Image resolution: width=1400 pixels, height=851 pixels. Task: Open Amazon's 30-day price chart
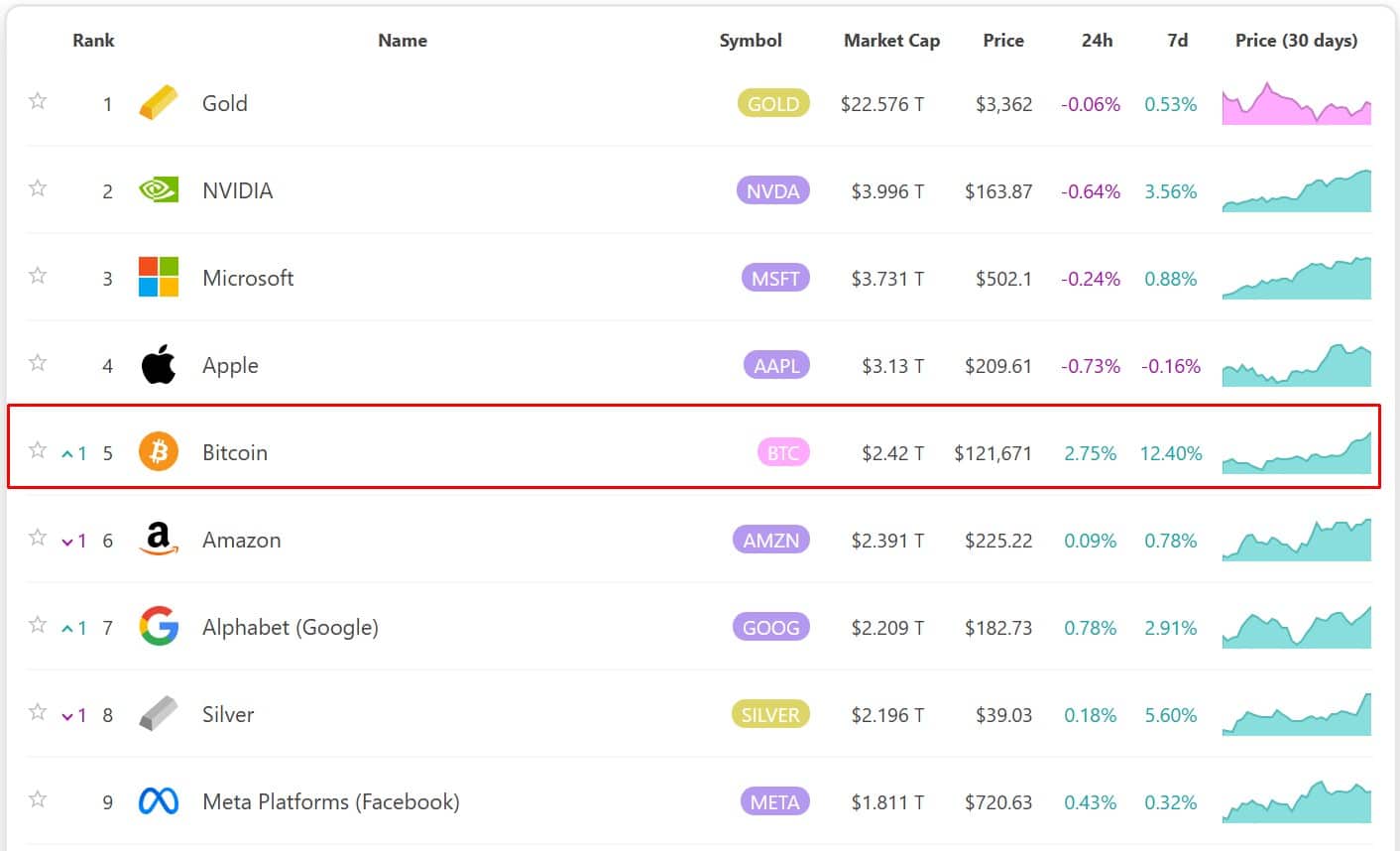pos(1297,540)
